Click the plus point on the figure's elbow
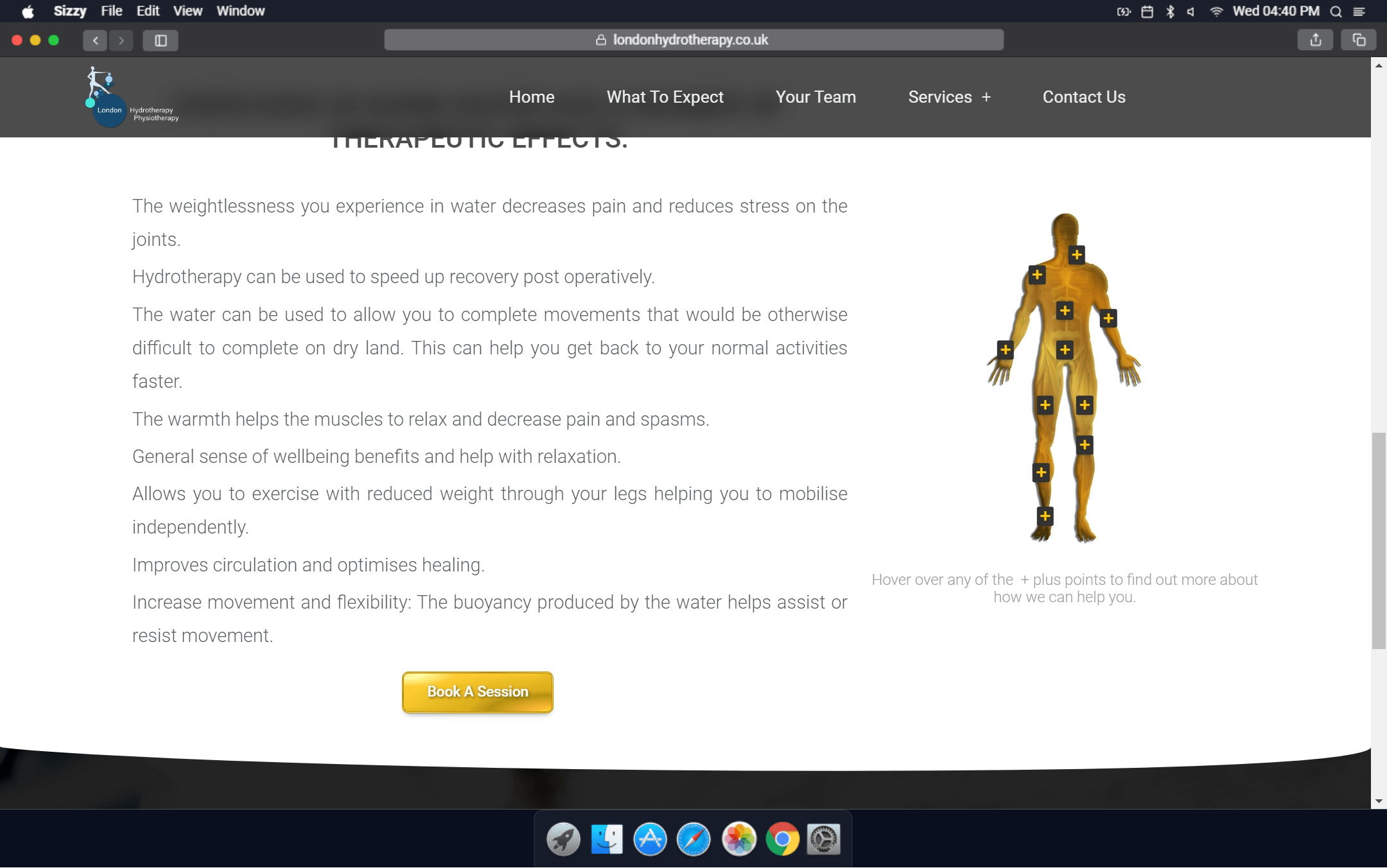Viewport: 1387px width, 868px height. coord(1108,318)
